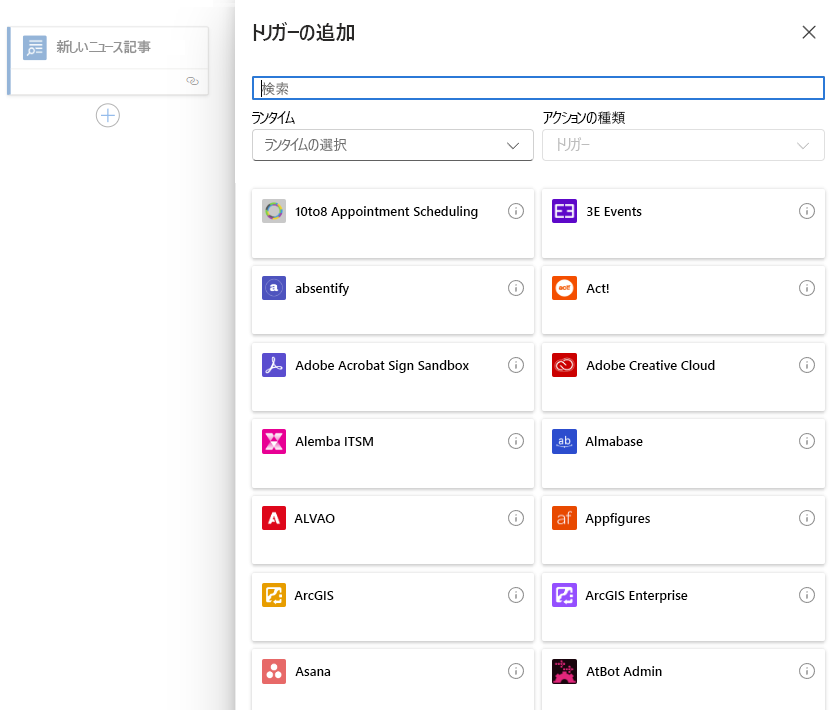The image size is (840, 710).
Task: Show info for AtBot Admin
Action: 807,671
